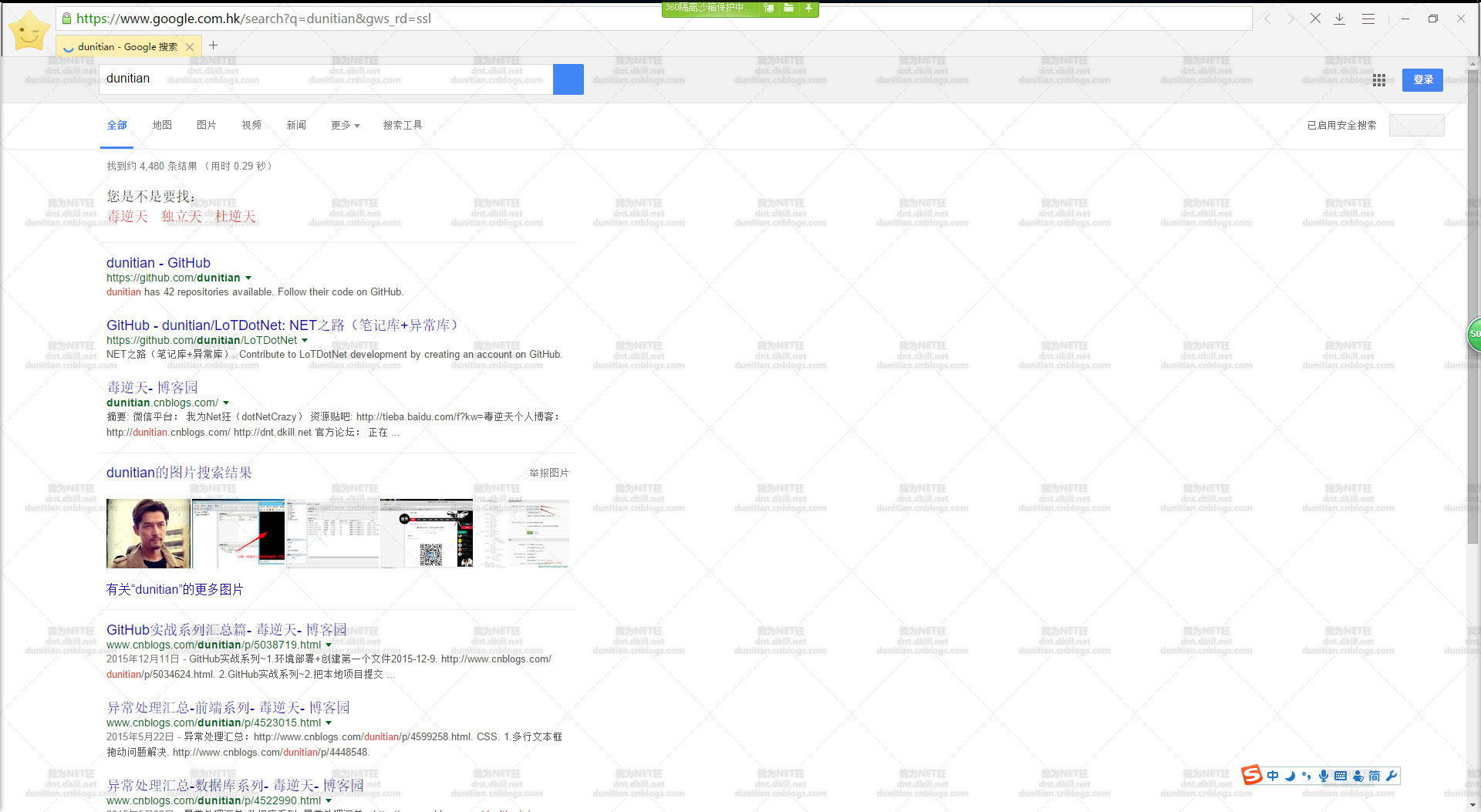1481x812 pixels.
Task: Open 异常处理汇总-前端系列 result
Action: pyautogui.click(x=228, y=708)
